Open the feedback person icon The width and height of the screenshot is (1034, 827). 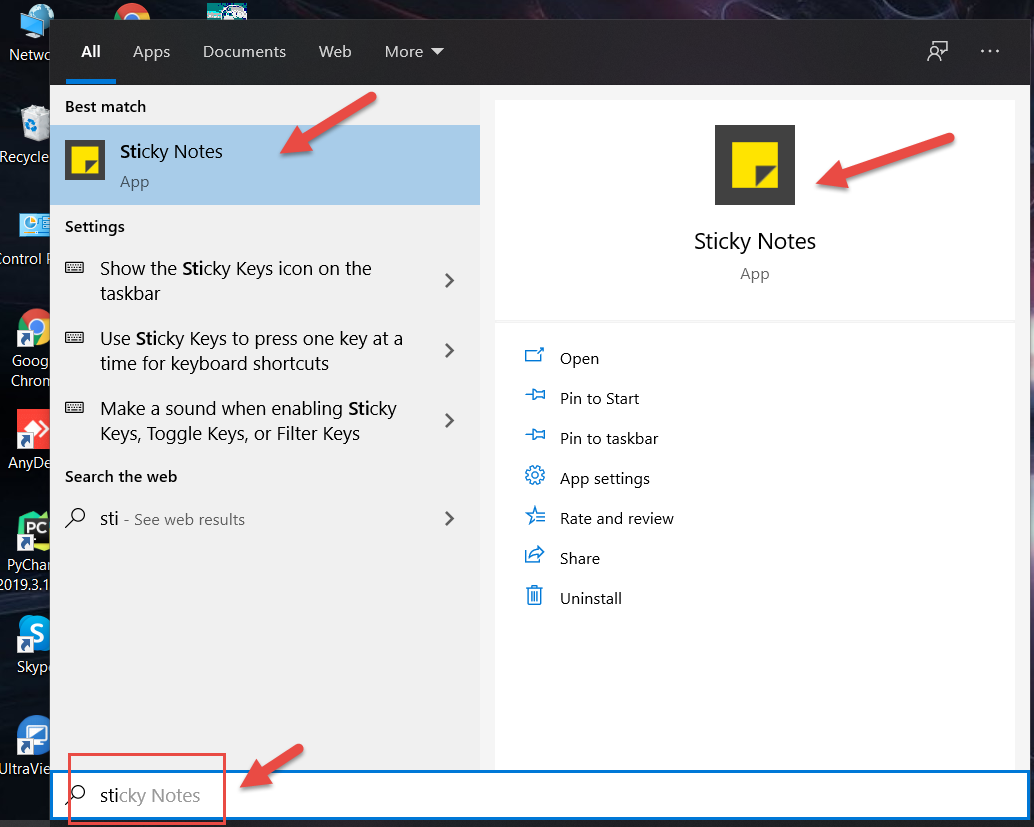tap(937, 51)
